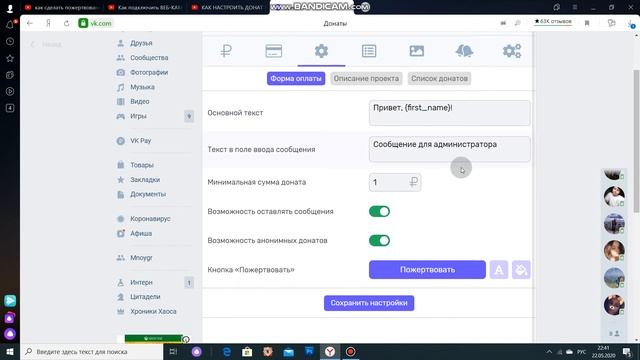640x360 pixels.
Task: Open the 63K отзывов rating link
Action: pos(553,21)
